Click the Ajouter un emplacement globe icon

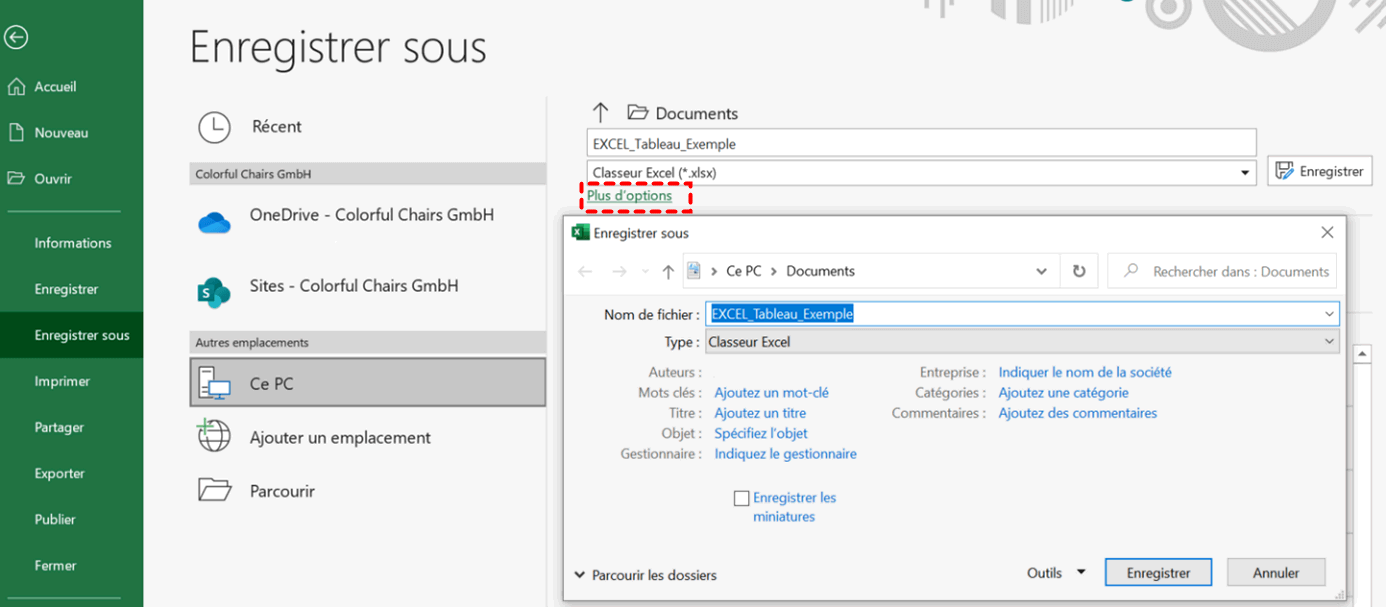214,437
